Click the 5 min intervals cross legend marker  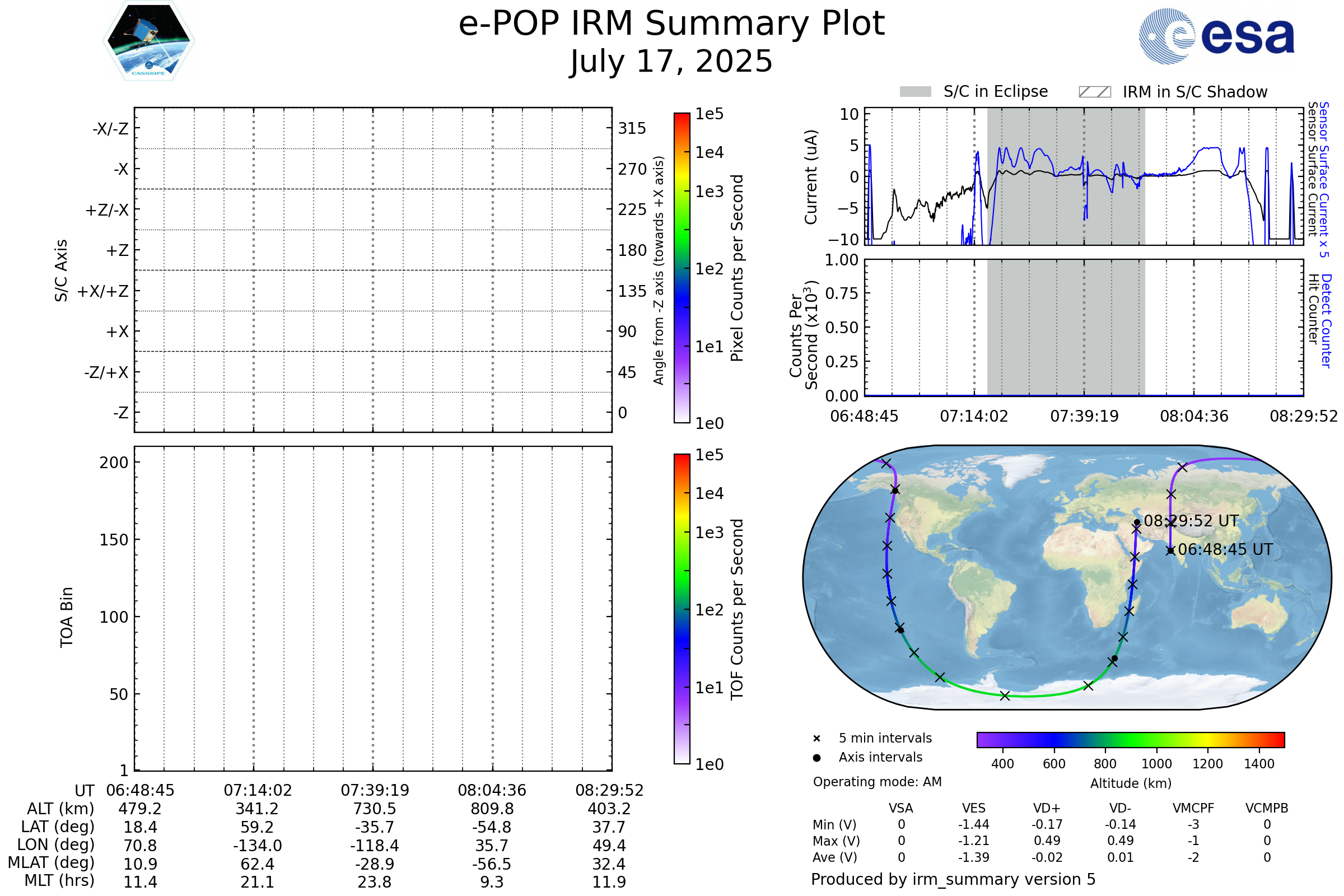click(x=816, y=739)
